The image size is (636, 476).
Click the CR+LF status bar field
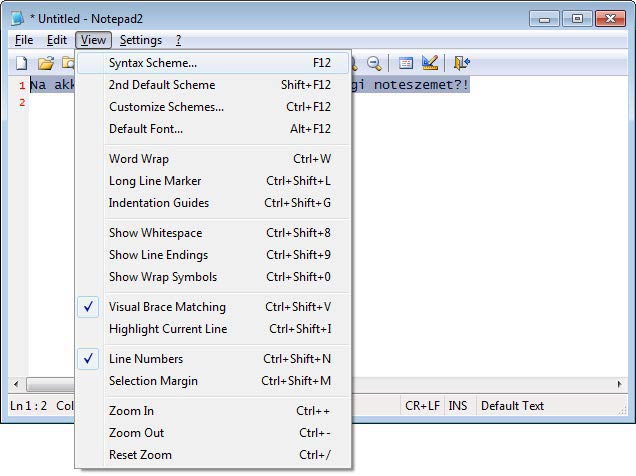coord(422,405)
